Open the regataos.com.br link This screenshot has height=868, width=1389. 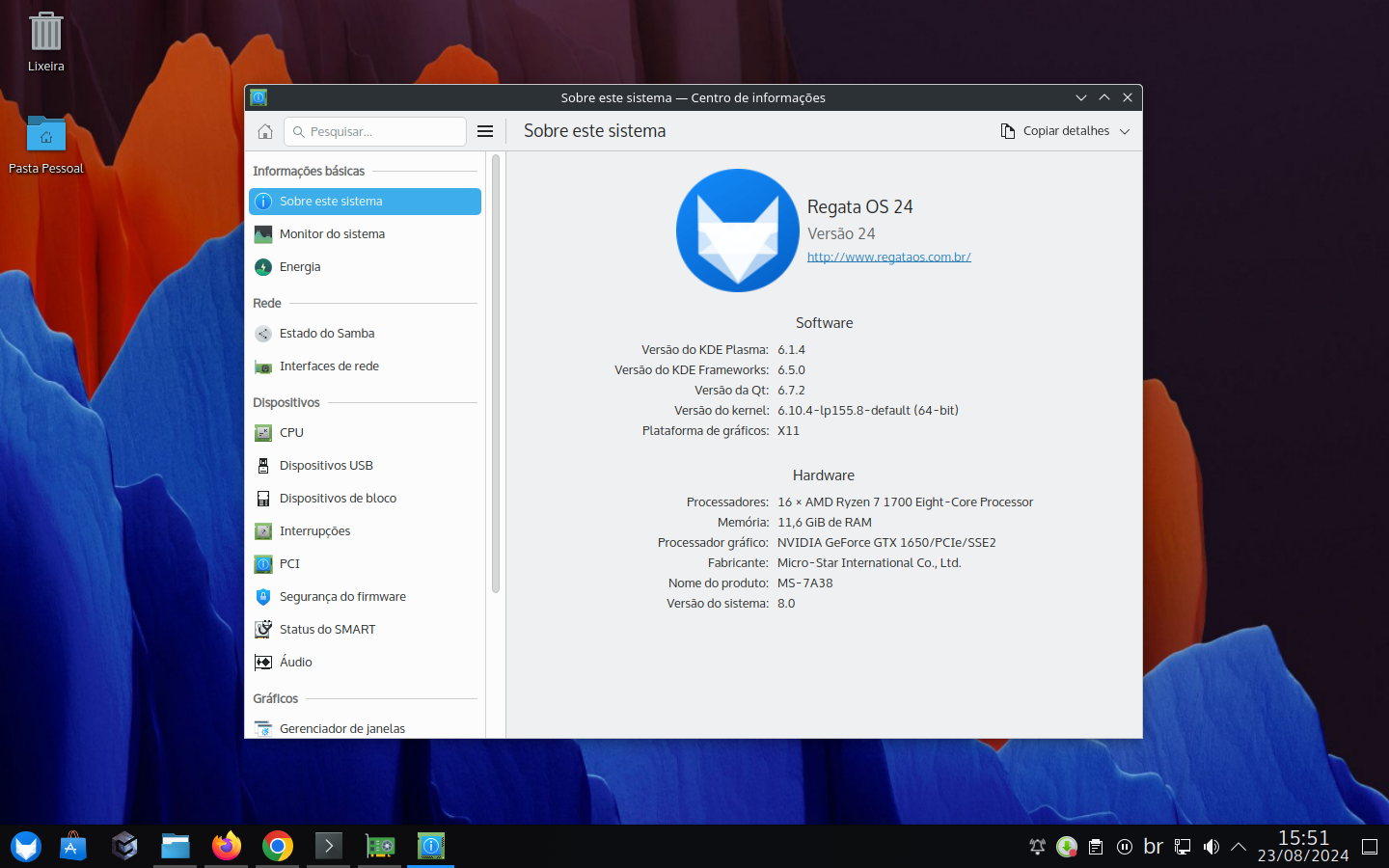[889, 257]
